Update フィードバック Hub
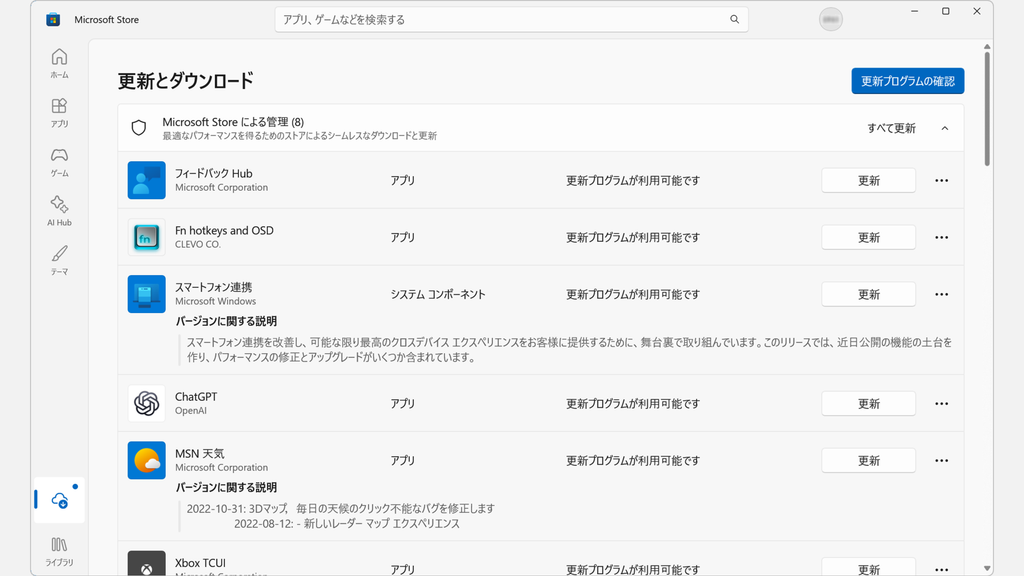Screen dimensions: 1024x576 [x=868, y=180]
